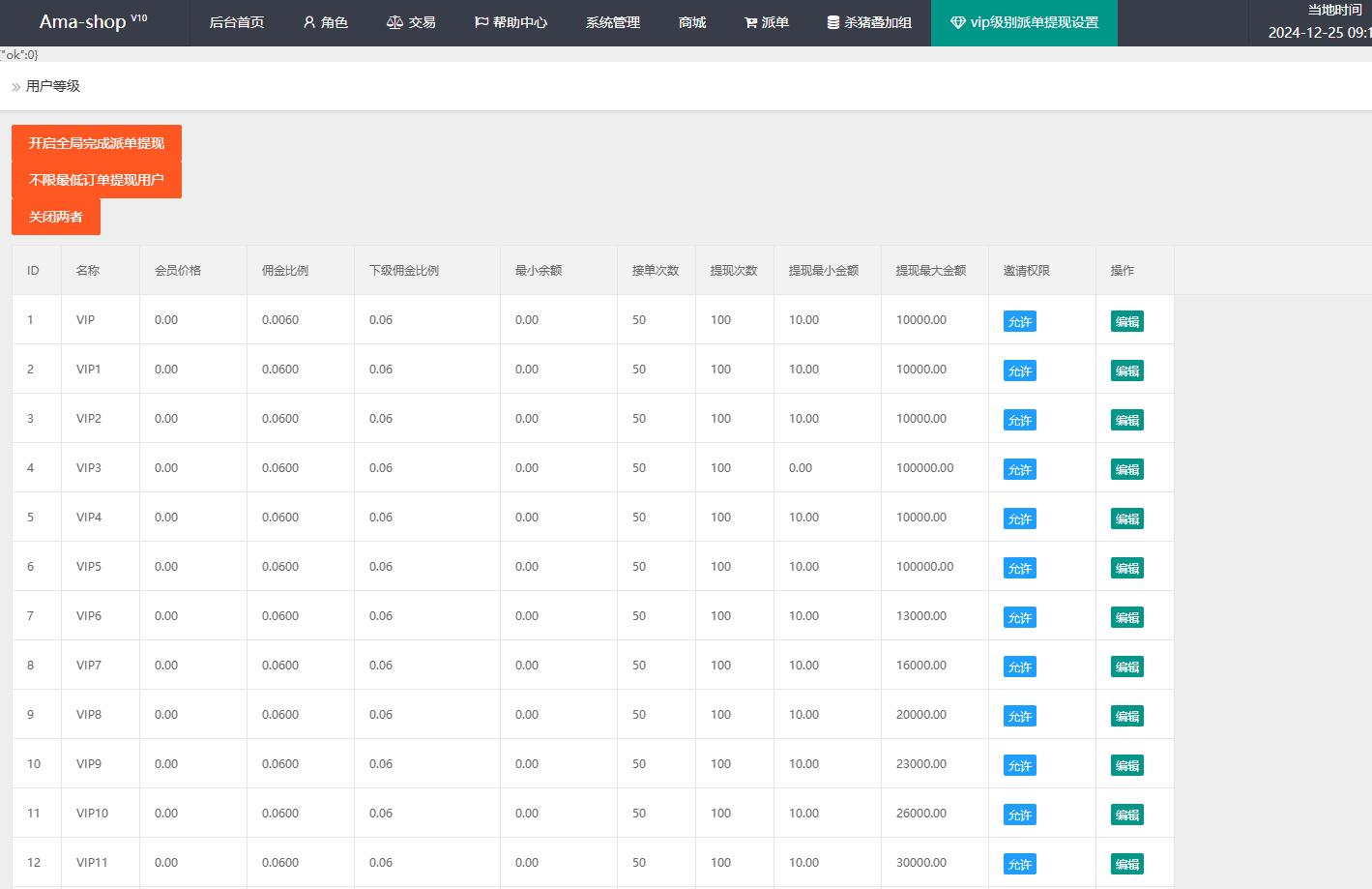1372x889 pixels.
Task: Open the 系统管理 menu
Action: click(613, 22)
